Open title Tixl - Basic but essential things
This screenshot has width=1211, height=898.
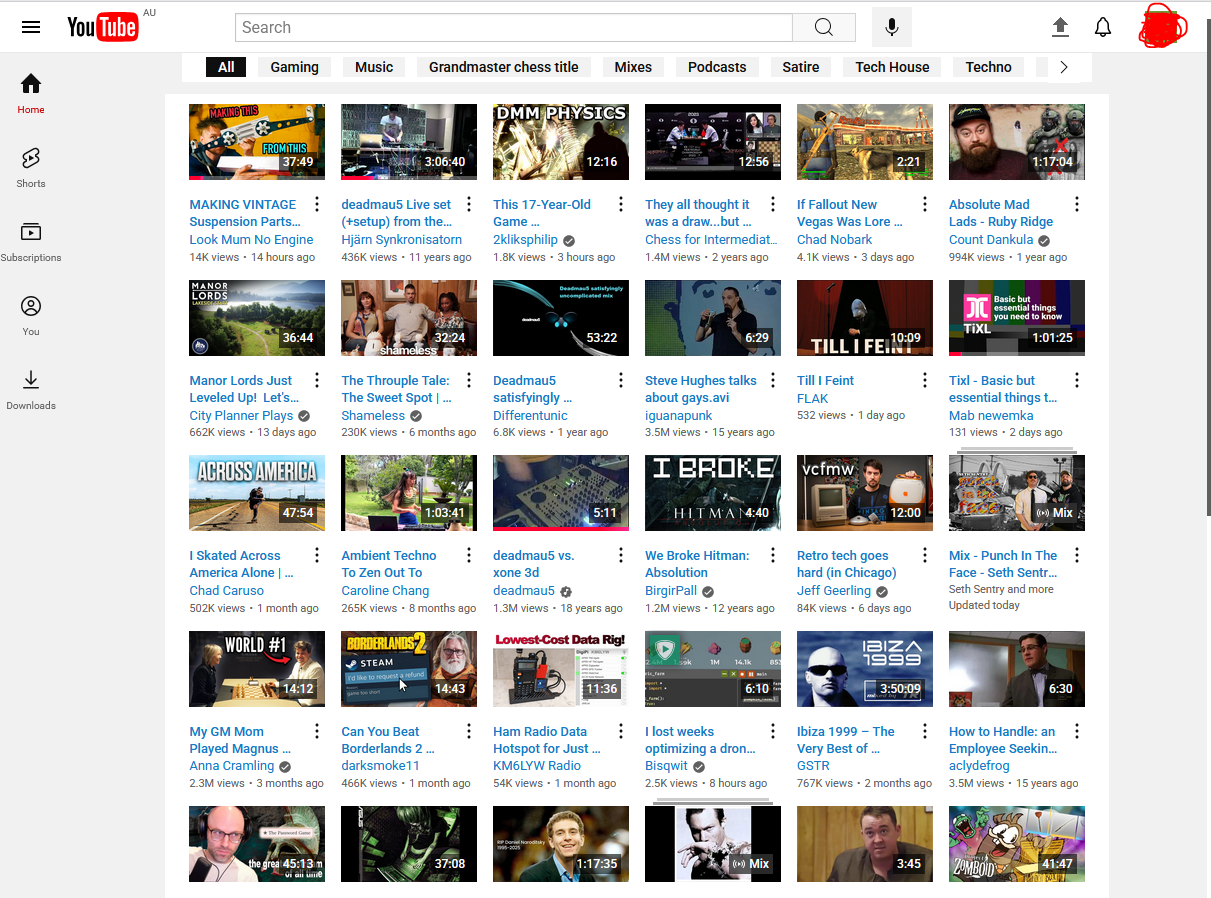[1003, 389]
